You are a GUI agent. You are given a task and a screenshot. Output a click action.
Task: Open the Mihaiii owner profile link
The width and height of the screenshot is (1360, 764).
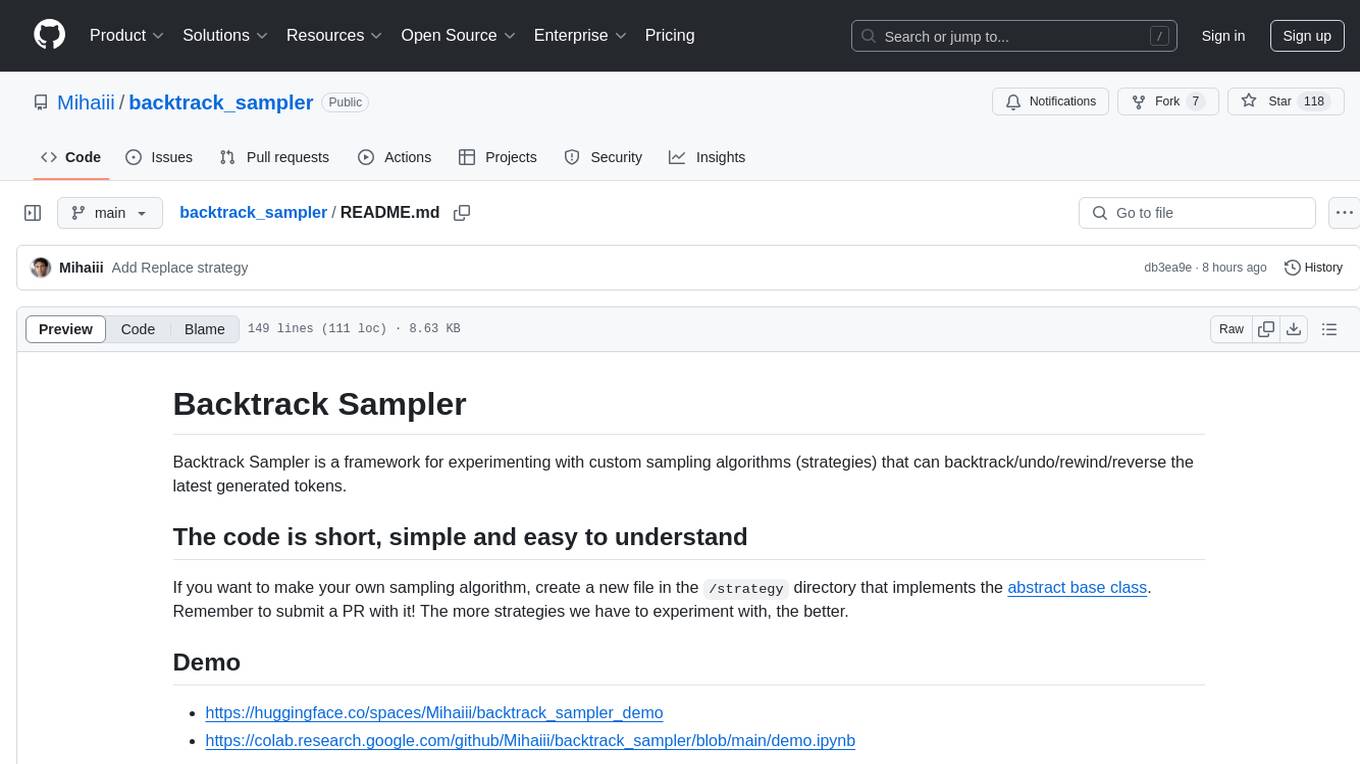tap(86, 102)
